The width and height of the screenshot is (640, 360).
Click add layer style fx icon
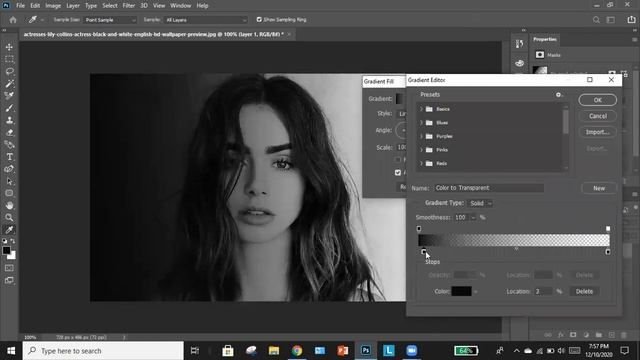(x=560, y=335)
